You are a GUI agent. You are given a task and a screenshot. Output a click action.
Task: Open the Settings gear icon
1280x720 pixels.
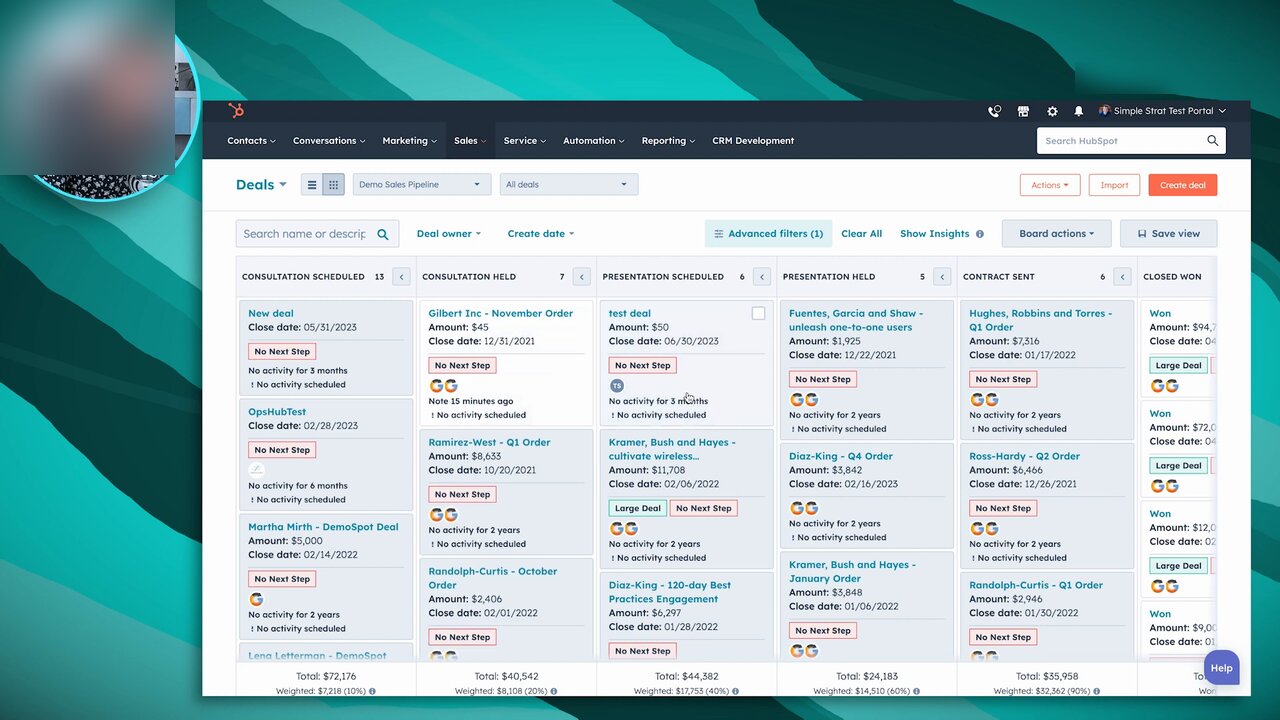pos(1052,112)
